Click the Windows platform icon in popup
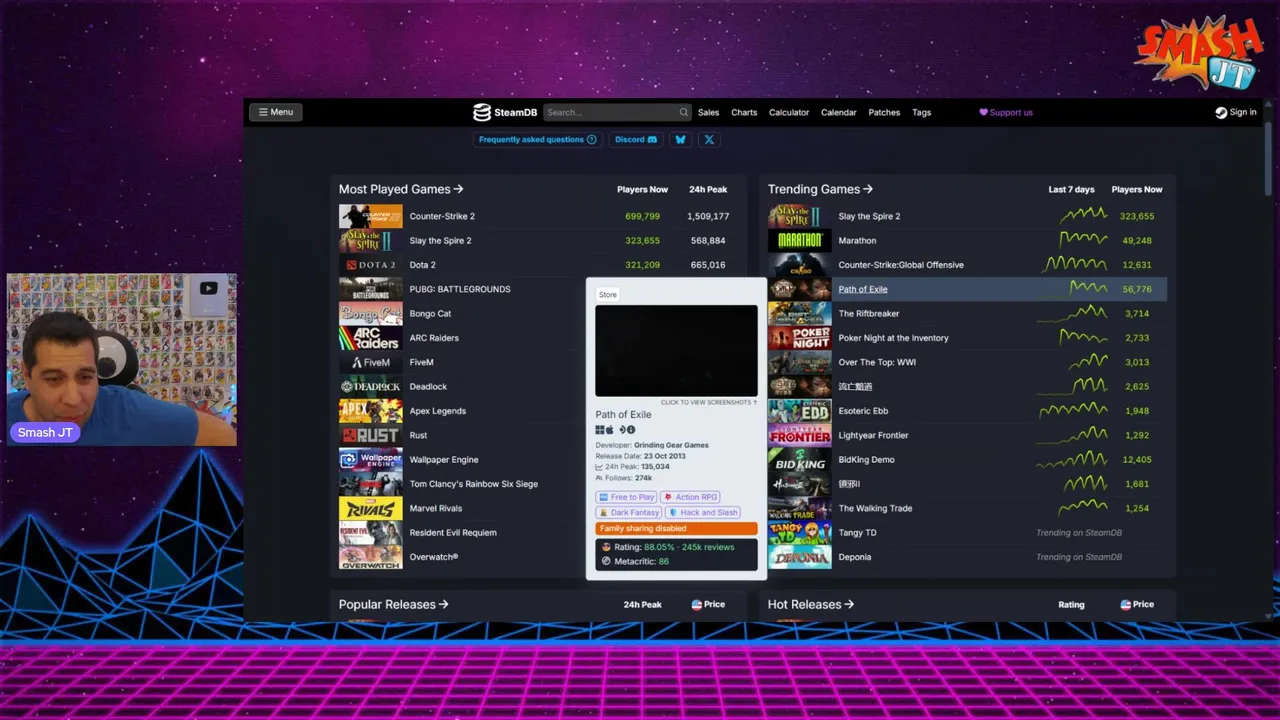Screen dimensions: 1280x720 [600, 430]
